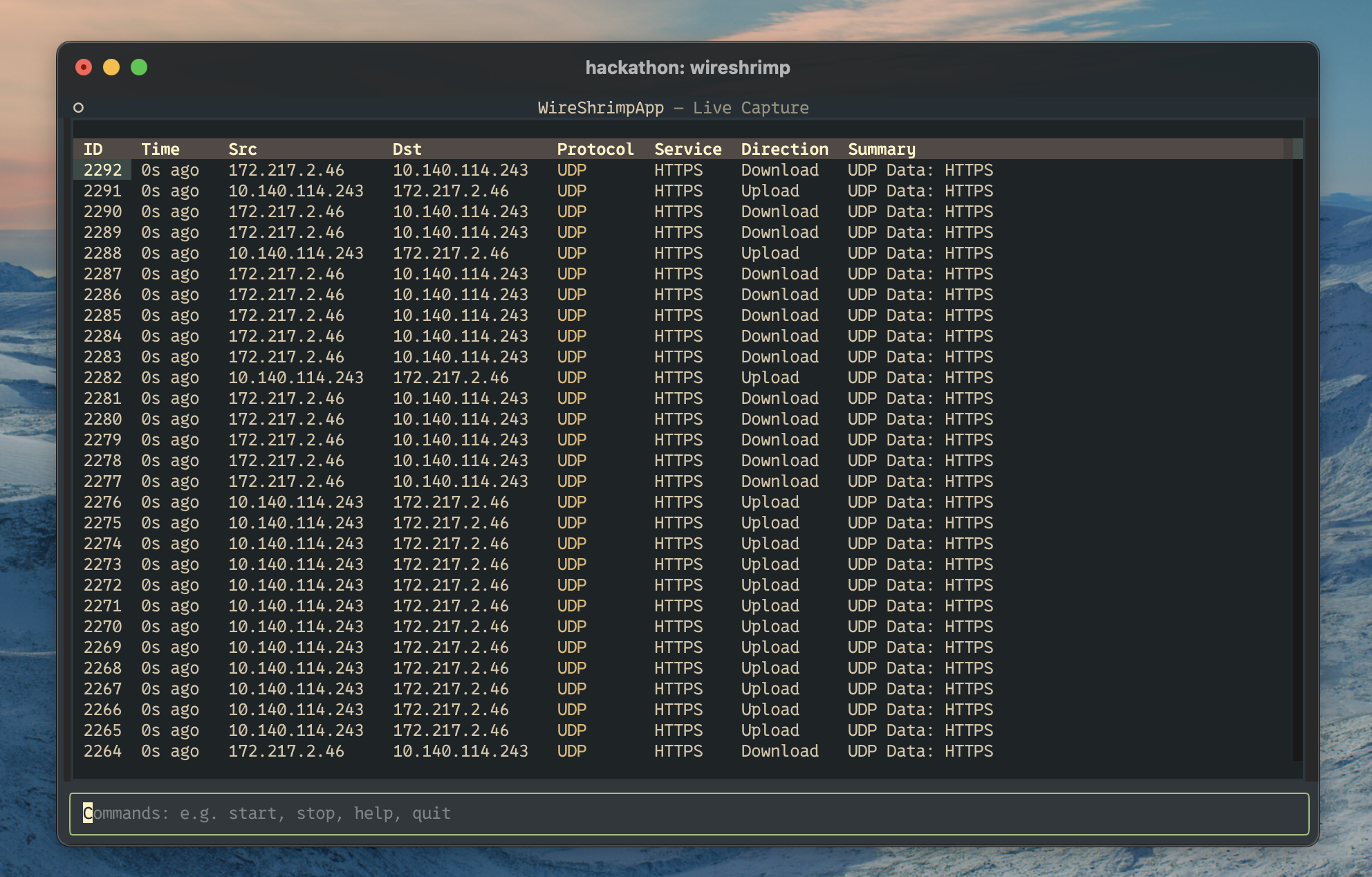This screenshot has width=1372, height=877.
Task: Click the Summary column header
Action: click(881, 149)
